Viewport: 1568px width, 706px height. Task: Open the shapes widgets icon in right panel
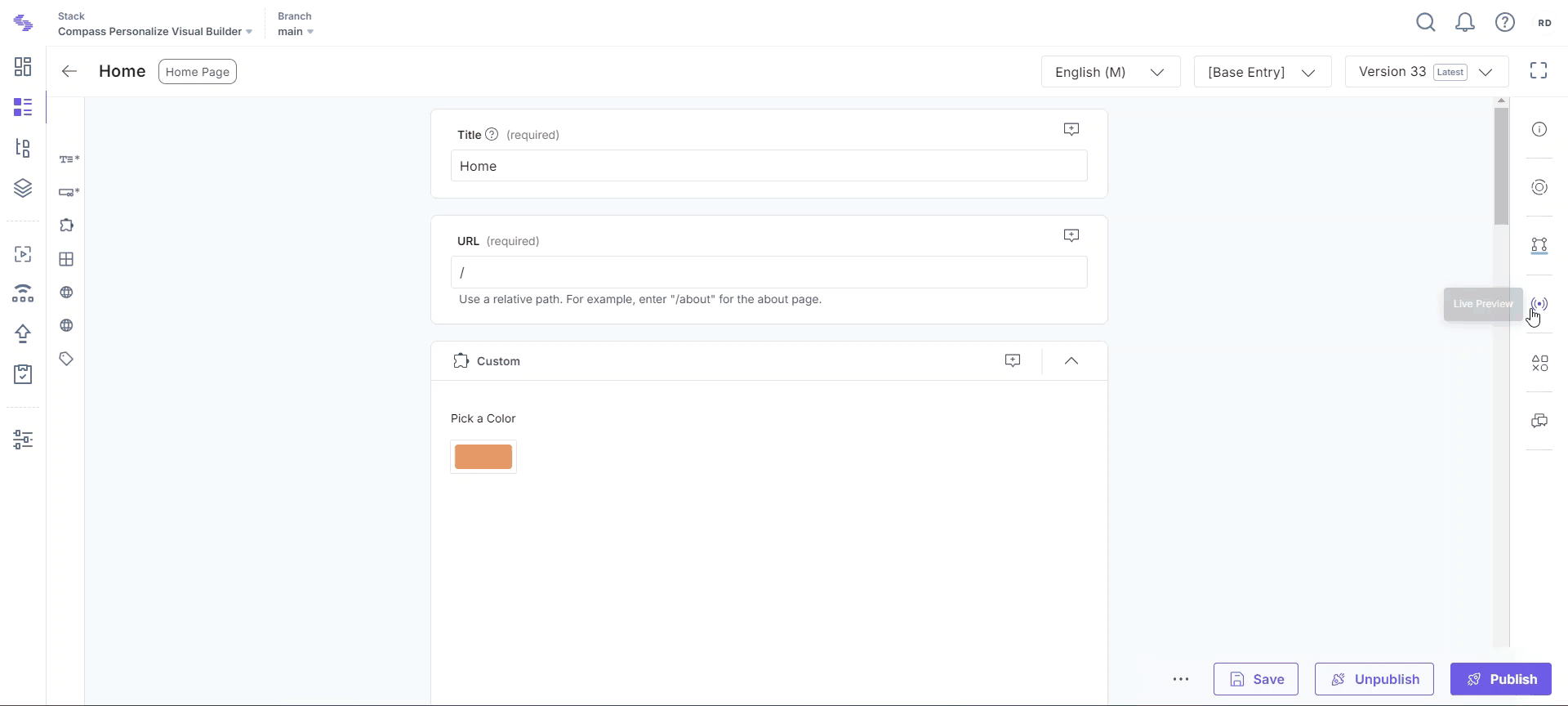[1539, 363]
